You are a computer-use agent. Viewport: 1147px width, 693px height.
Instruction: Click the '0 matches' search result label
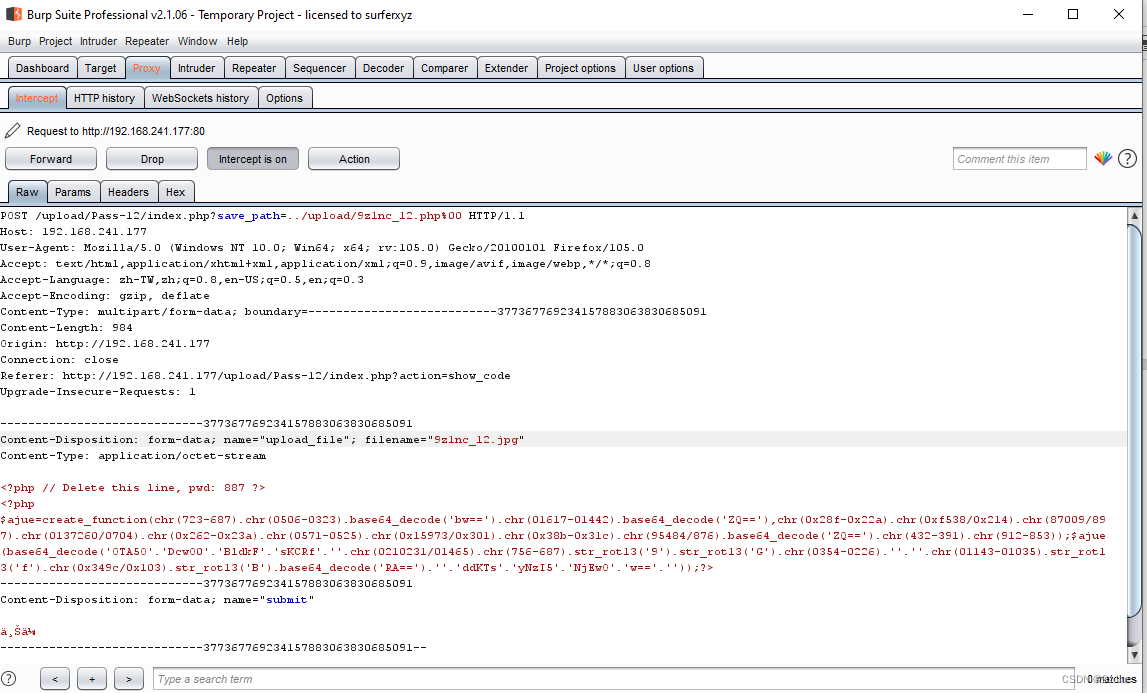tap(1111, 679)
